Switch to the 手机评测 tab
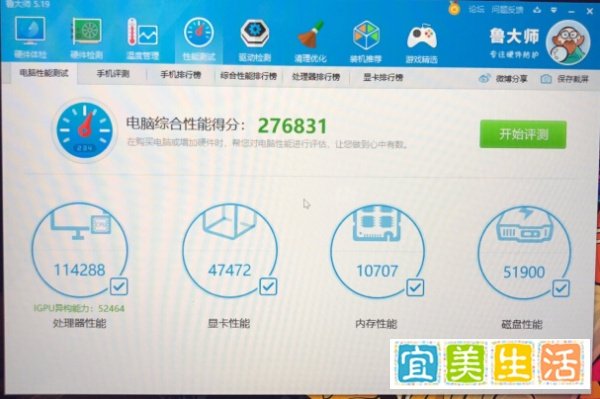 coord(113,74)
